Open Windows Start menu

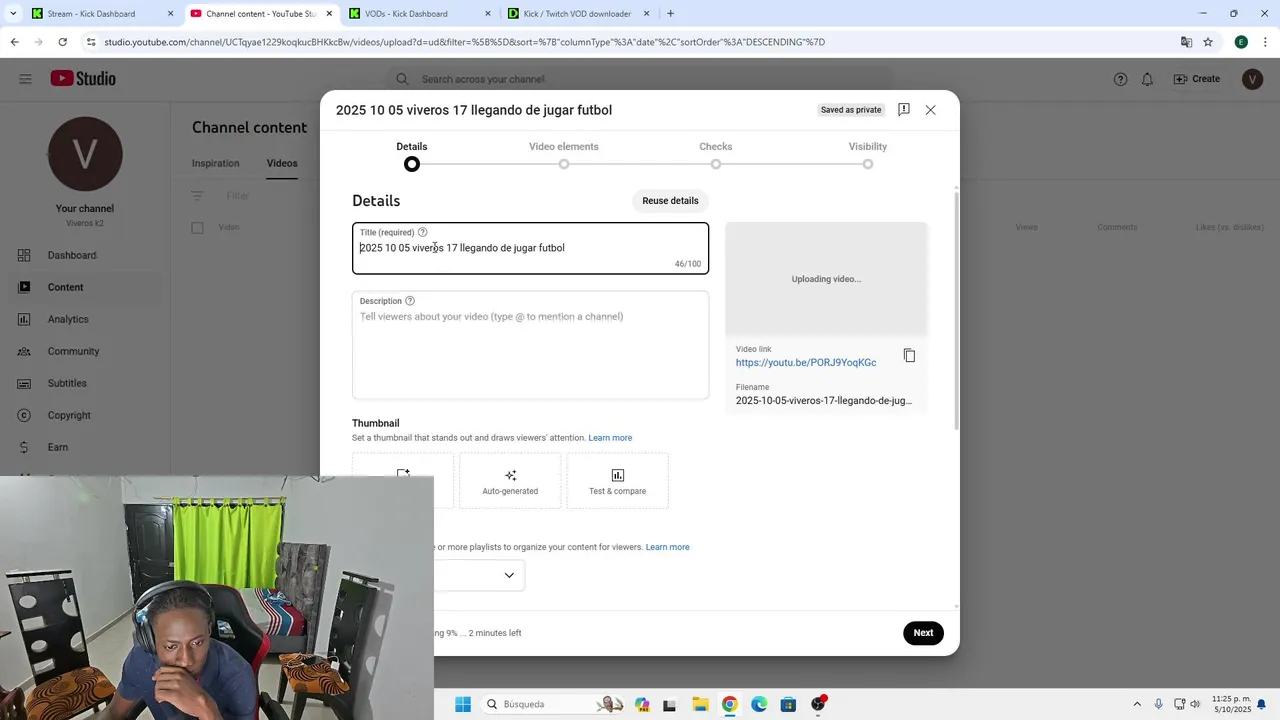463,704
